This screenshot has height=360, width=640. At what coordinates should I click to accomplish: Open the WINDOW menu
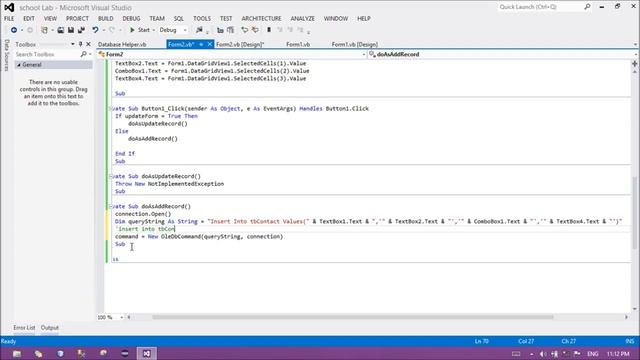(x=336, y=18)
